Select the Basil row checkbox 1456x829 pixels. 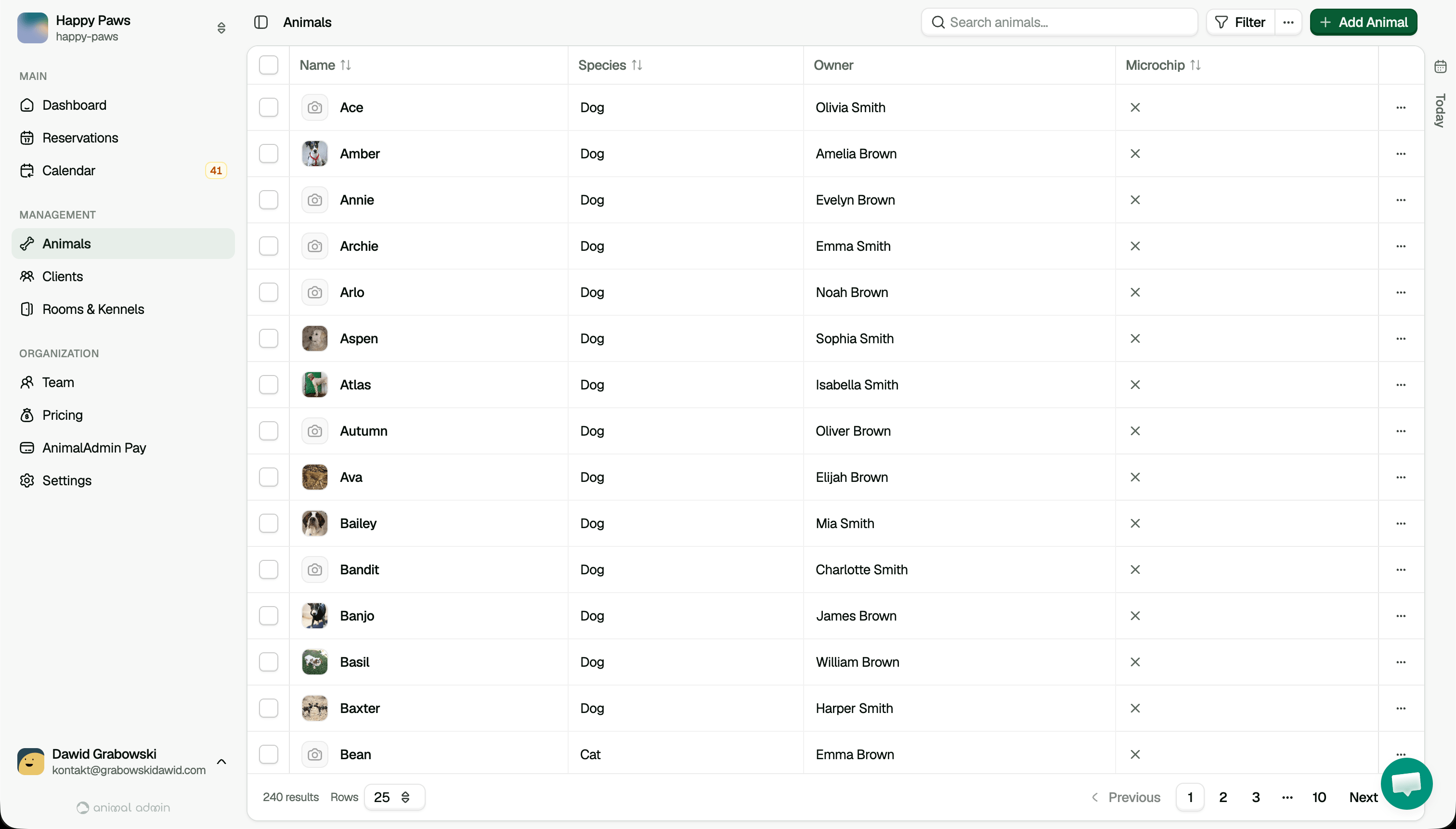point(269,662)
